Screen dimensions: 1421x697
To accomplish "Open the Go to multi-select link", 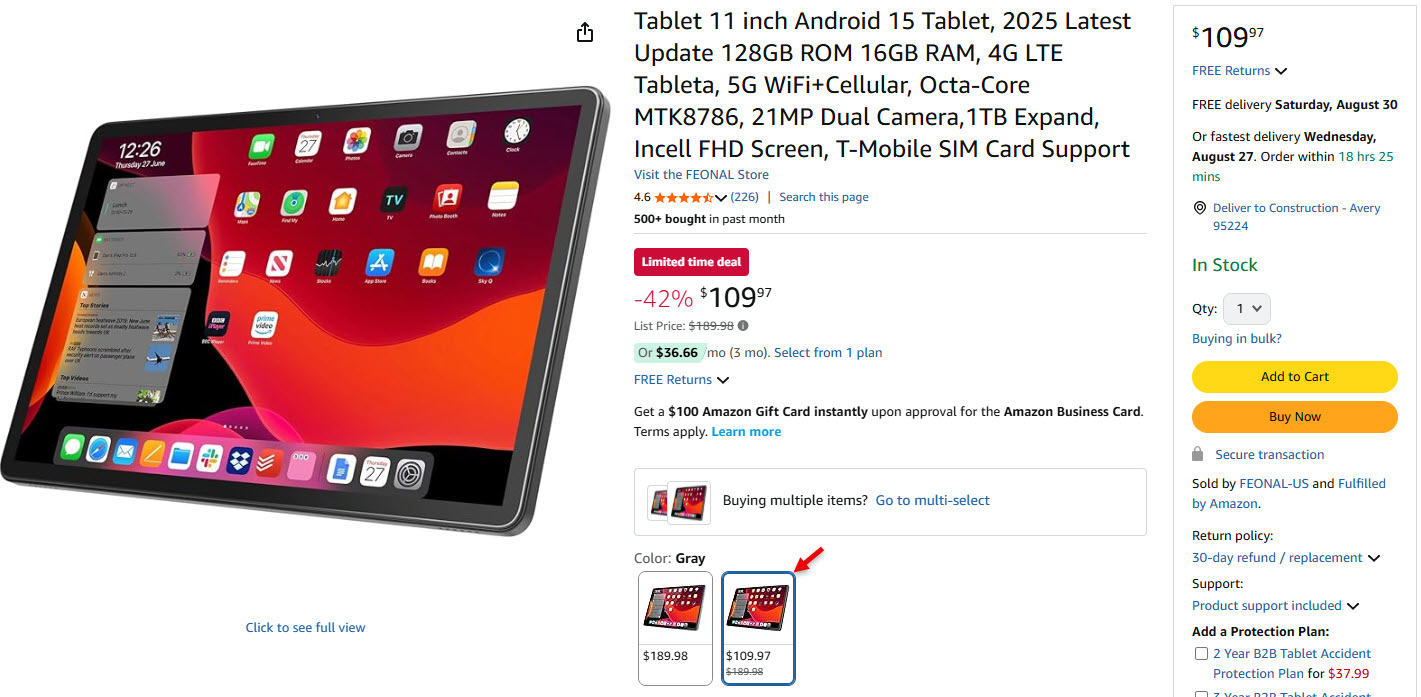I will [932, 500].
